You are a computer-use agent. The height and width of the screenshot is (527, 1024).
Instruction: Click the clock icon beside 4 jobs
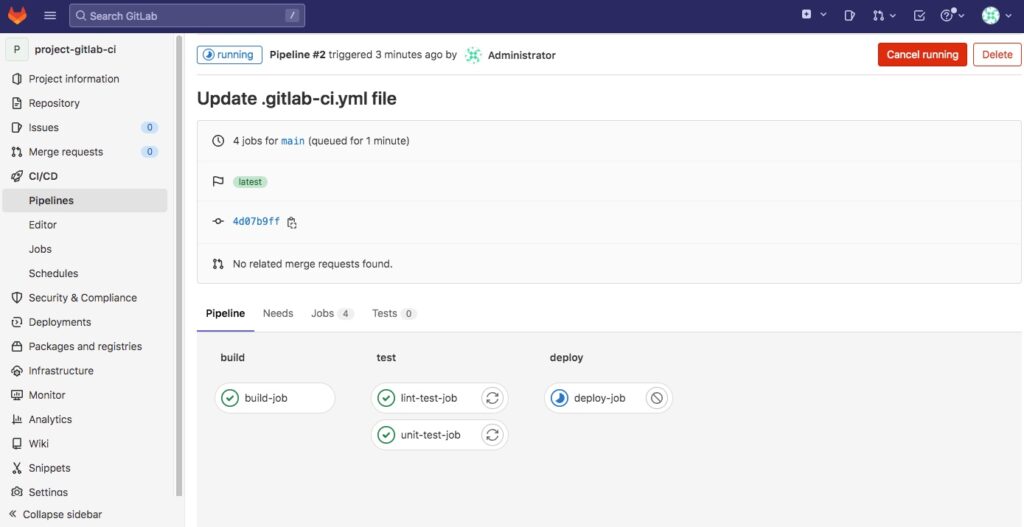[x=218, y=140]
